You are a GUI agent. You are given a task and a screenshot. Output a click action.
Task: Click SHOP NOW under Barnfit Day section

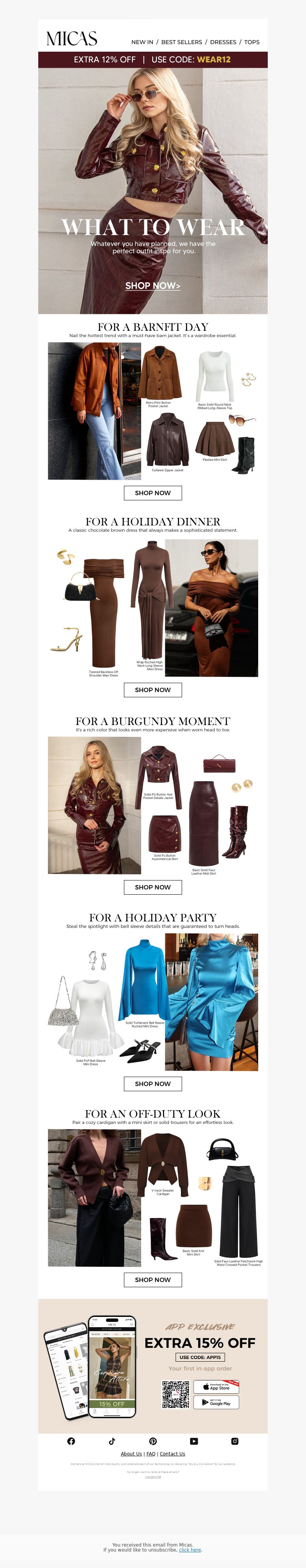point(153,493)
